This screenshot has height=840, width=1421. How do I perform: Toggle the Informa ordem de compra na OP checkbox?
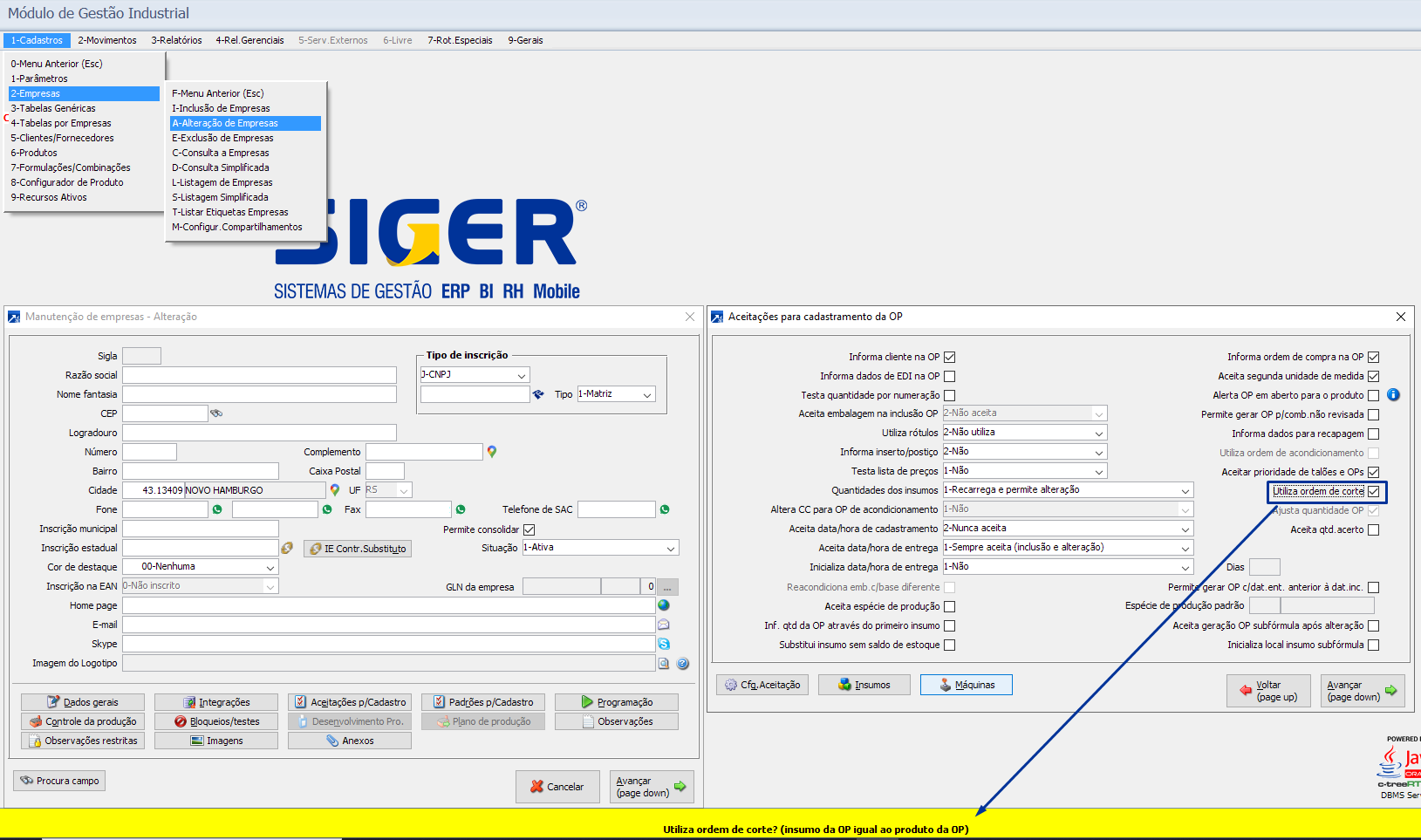point(1374,357)
